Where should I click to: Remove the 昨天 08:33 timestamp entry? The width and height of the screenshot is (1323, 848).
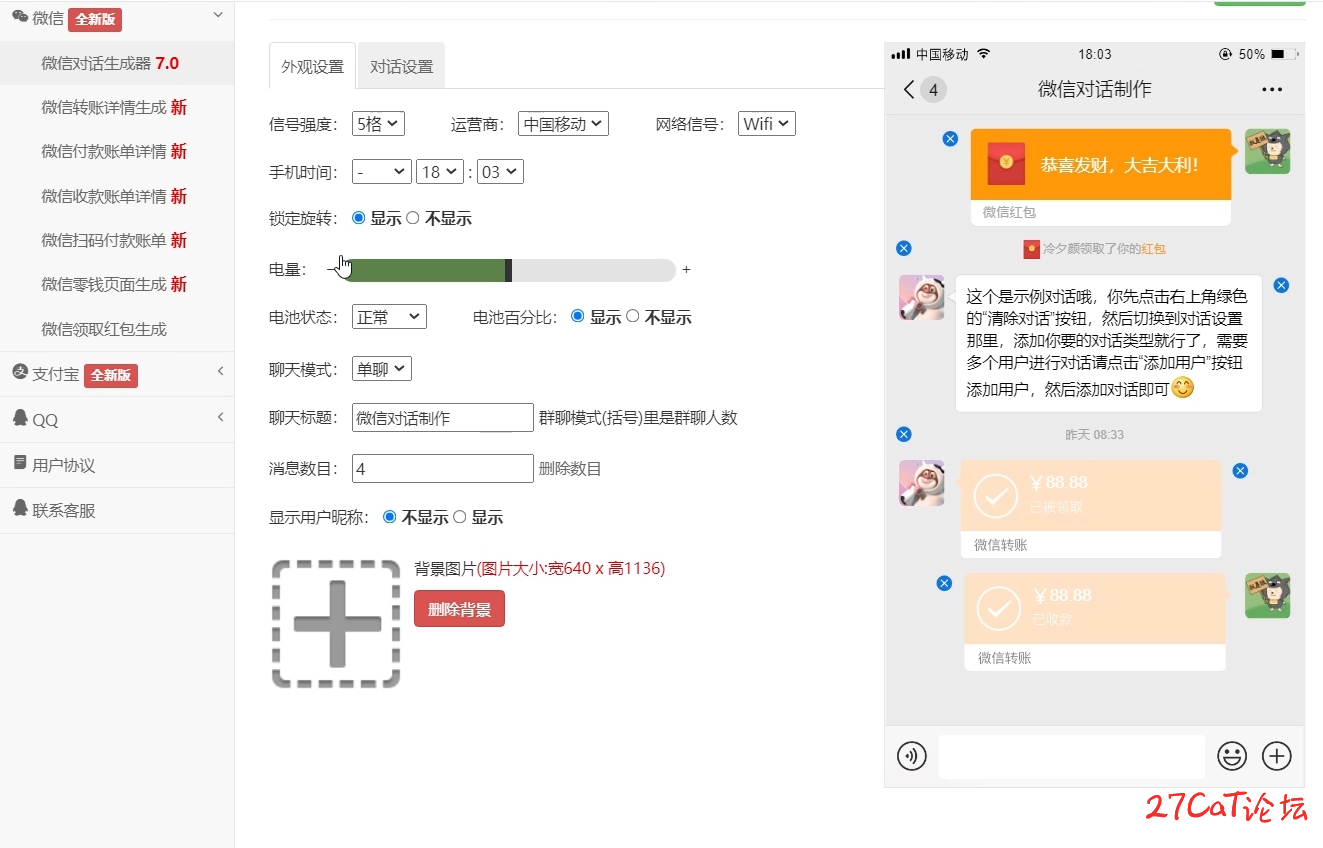tap(904, 434)
